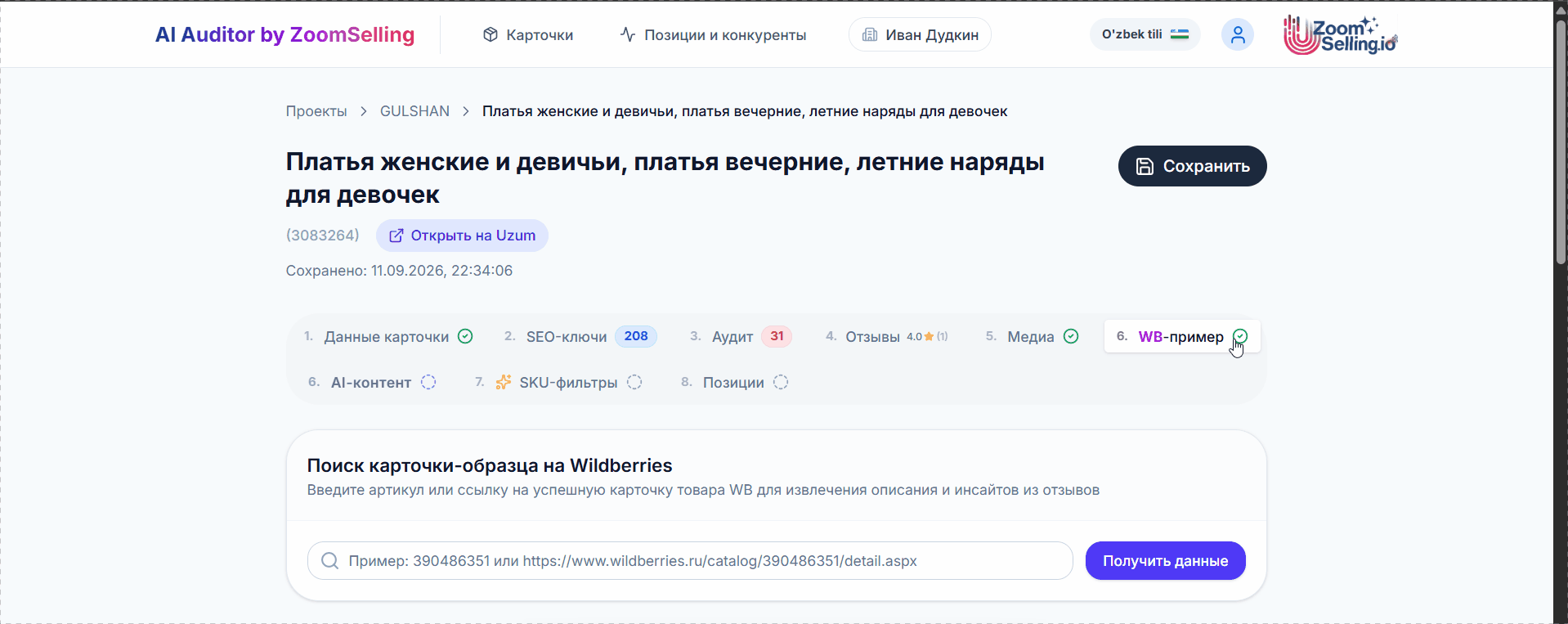Screen dimensions: 1568x624
Task: Go to the Медиа tab
Action: [x=1032, y=336]
